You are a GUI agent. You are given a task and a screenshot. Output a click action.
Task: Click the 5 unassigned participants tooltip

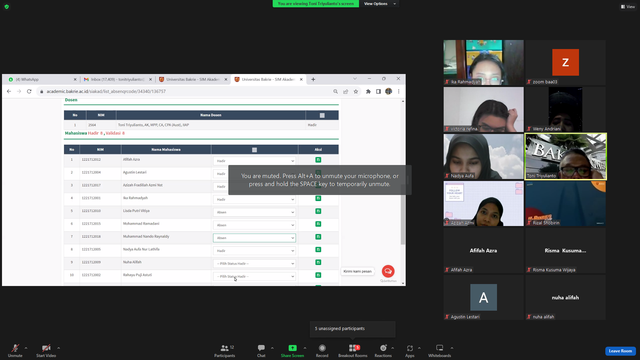tap(353, 329)
